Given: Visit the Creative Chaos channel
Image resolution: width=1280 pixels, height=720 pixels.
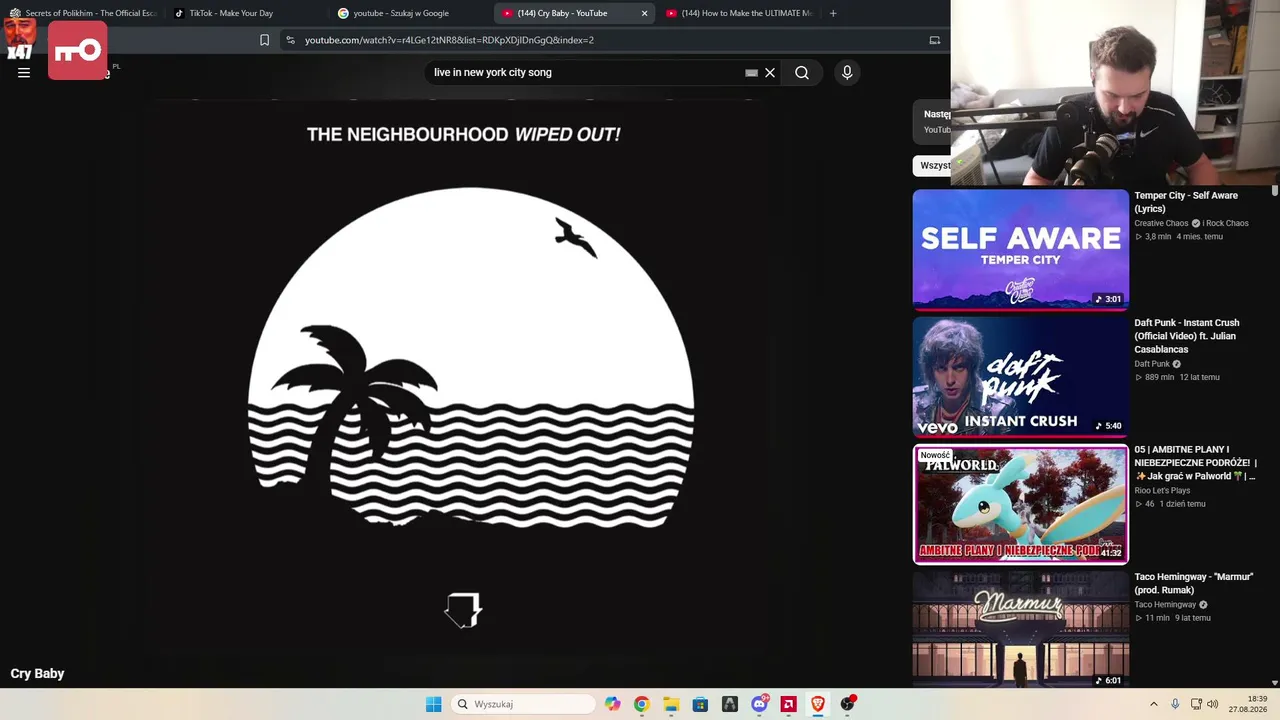Looking at the screenshot, I should coord(1161,223).
